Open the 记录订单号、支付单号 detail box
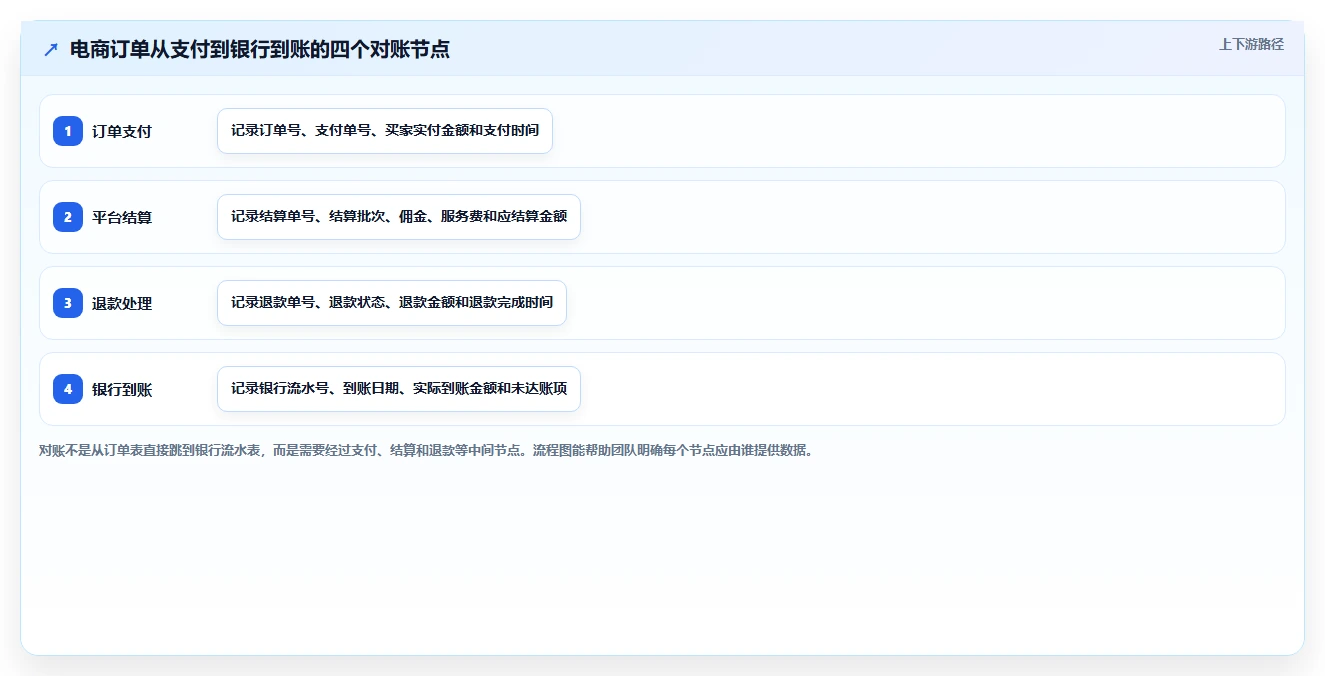Screen dimensions: 1325x676 coord(385,131)
